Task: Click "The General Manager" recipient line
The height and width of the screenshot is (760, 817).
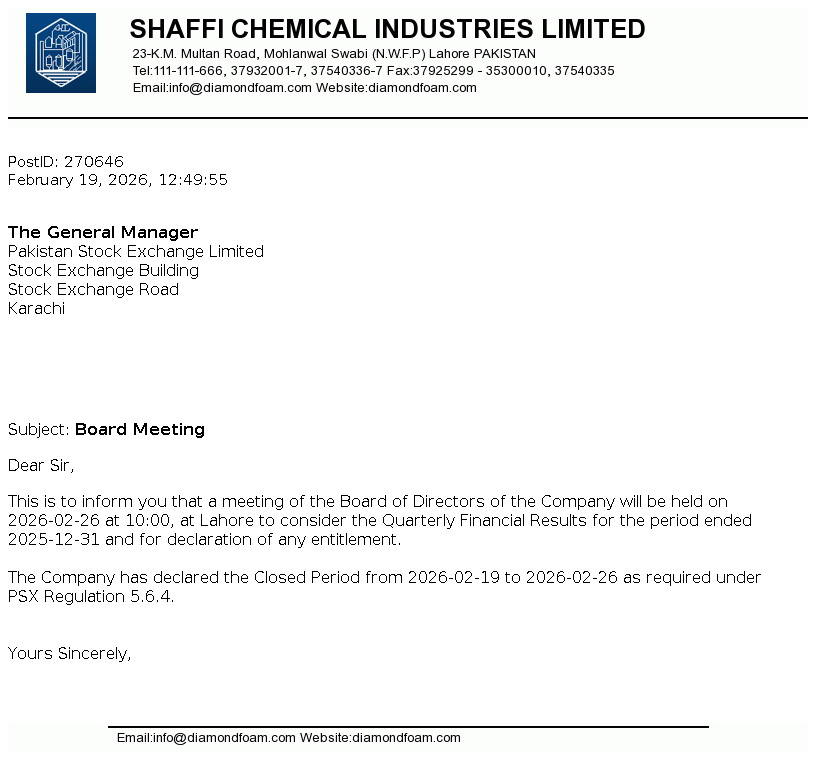Action: (103, 232)
